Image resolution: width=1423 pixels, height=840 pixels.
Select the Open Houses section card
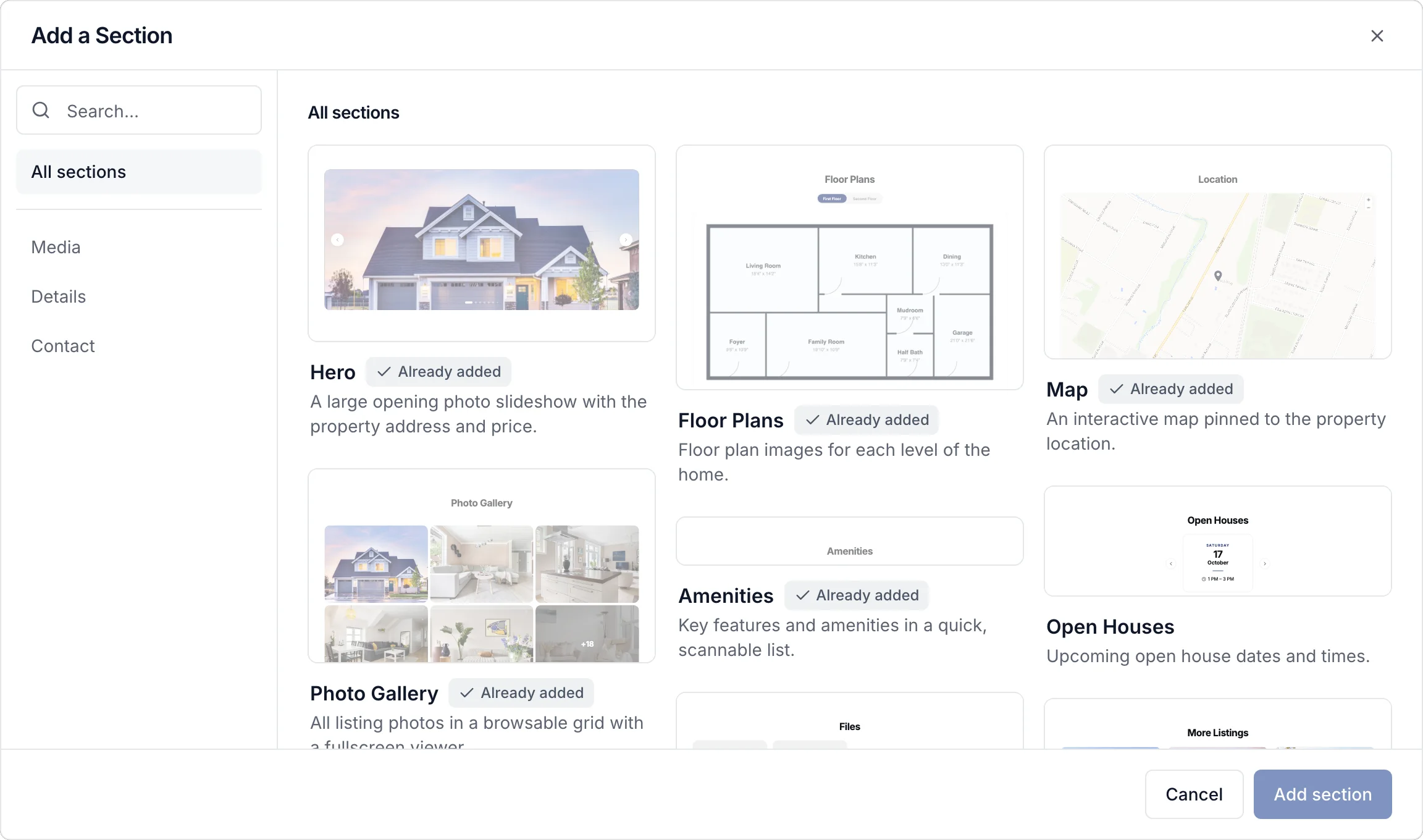point(1218,541)
